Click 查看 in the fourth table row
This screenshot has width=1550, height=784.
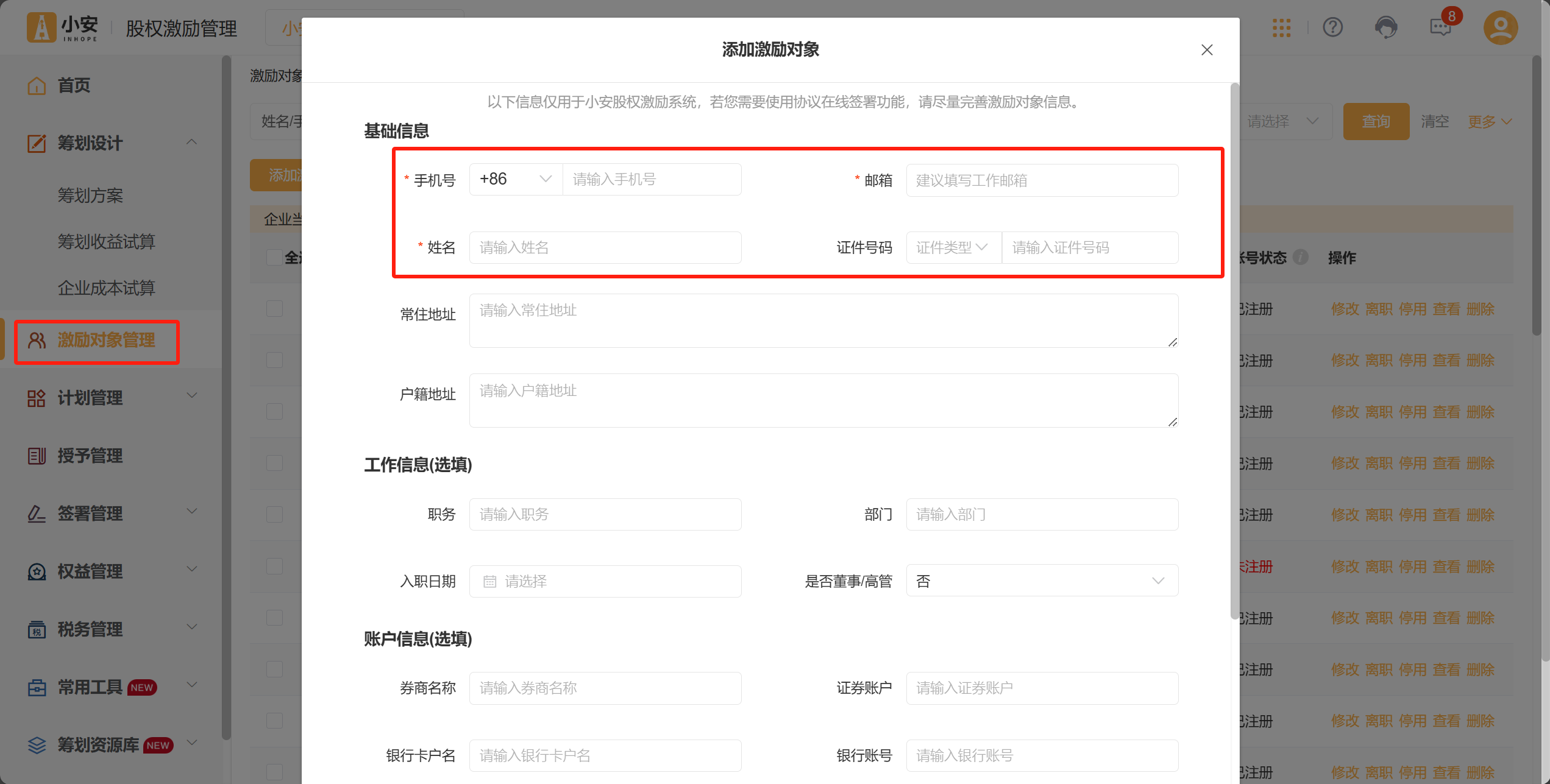(1446, 464)
